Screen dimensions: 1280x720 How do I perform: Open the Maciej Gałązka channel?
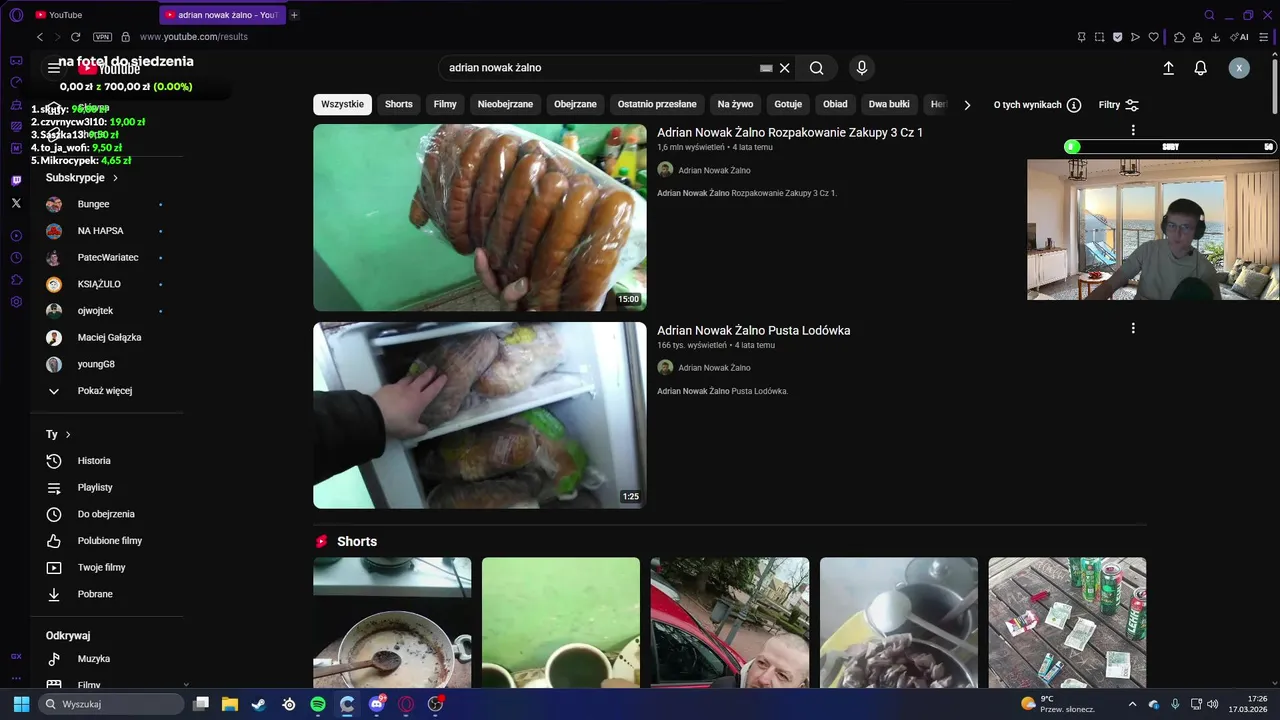107,338
